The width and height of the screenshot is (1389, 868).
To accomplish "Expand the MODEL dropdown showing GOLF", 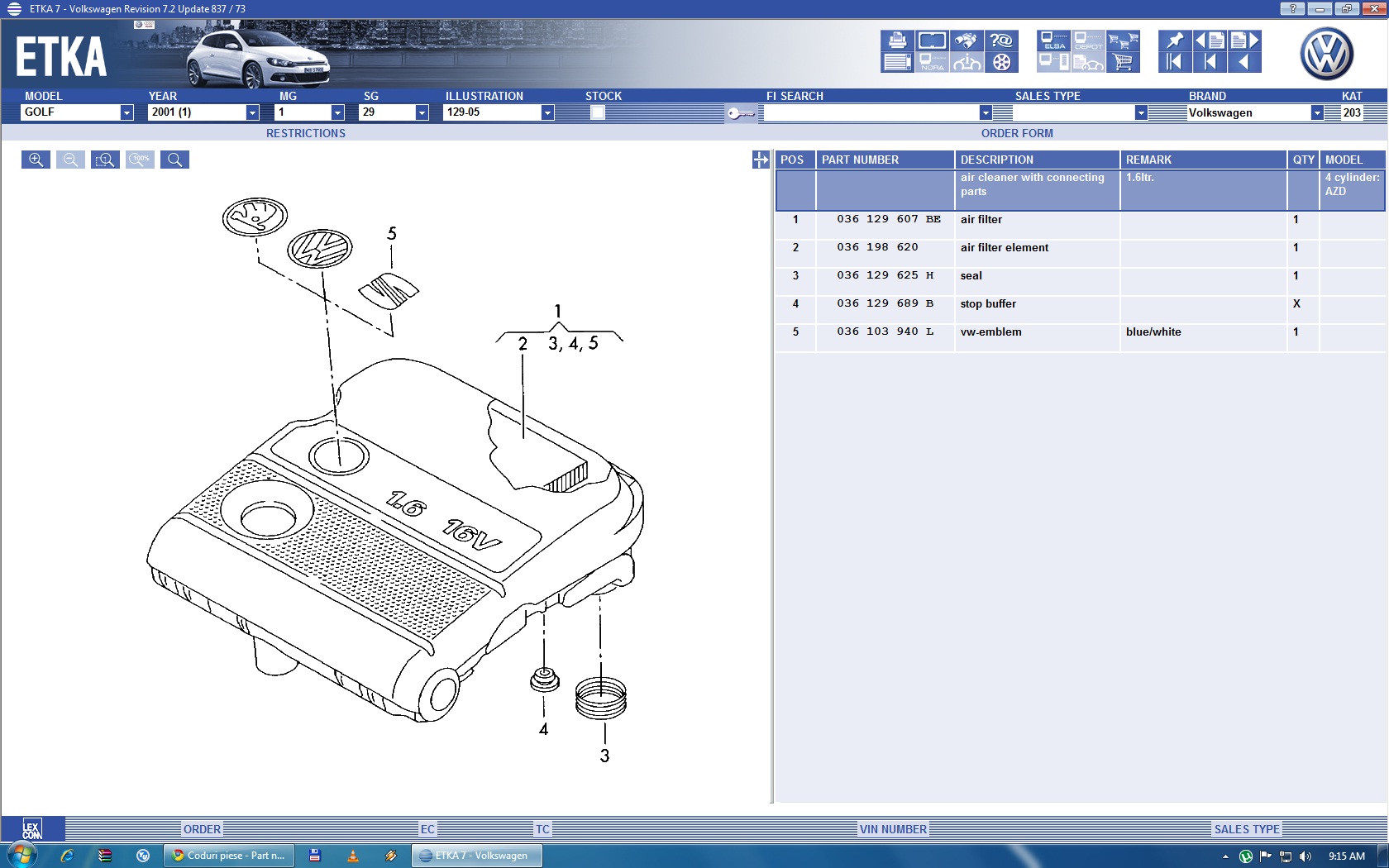I will pos(126,112).
